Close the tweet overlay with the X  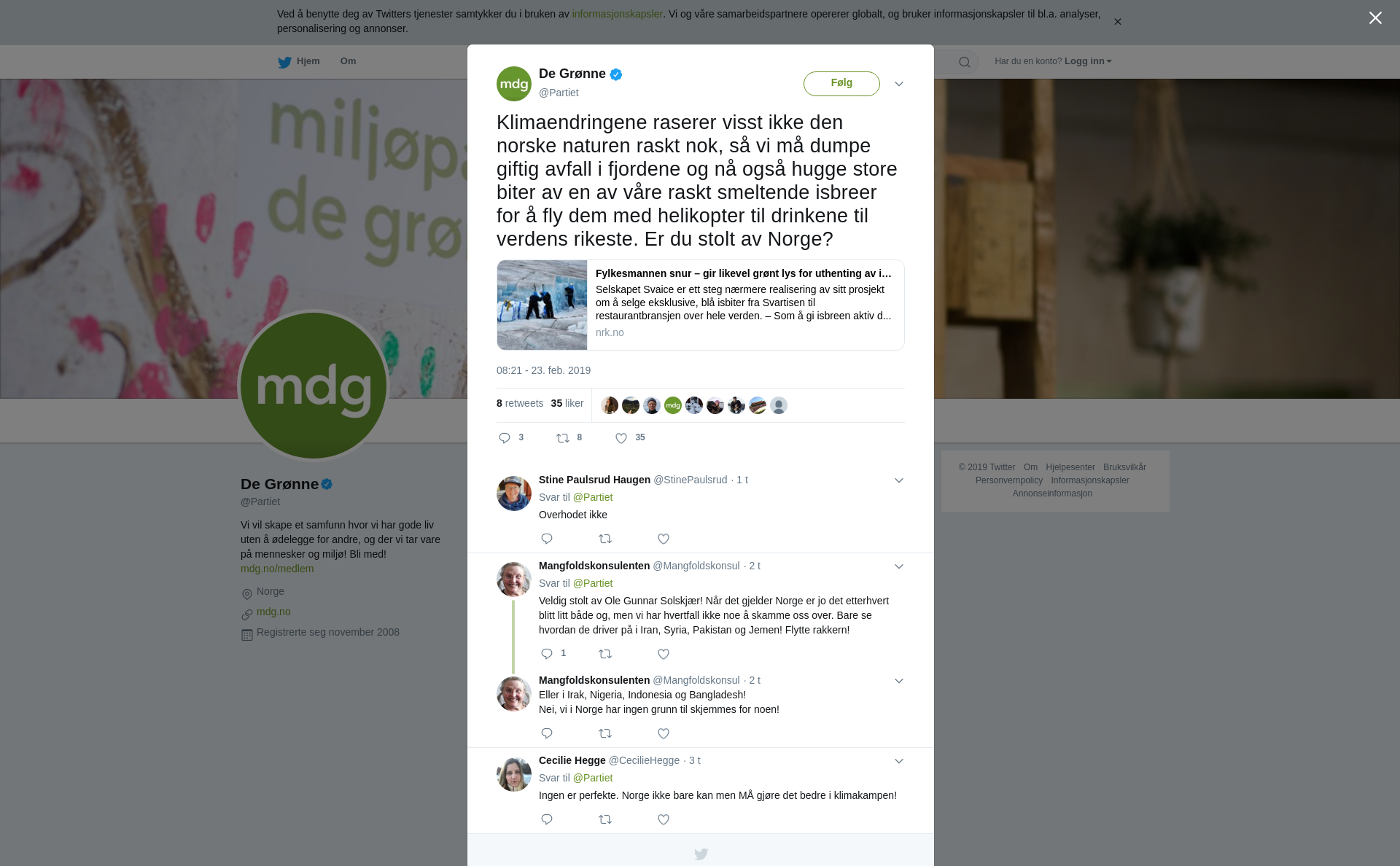[x=1375, y=18]
